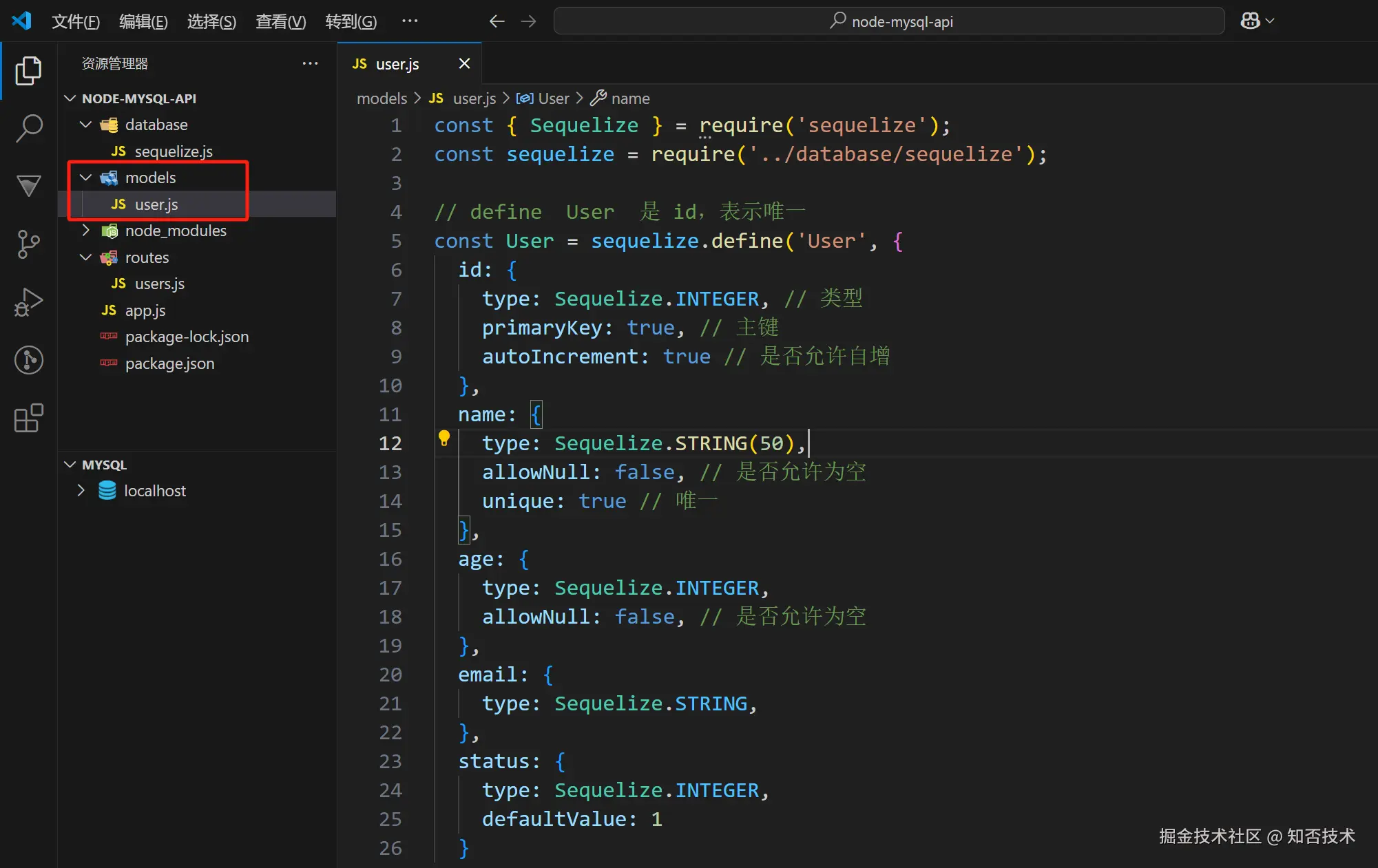Open the Run and Debug view
1378x868 pixels.
[28, 302]
